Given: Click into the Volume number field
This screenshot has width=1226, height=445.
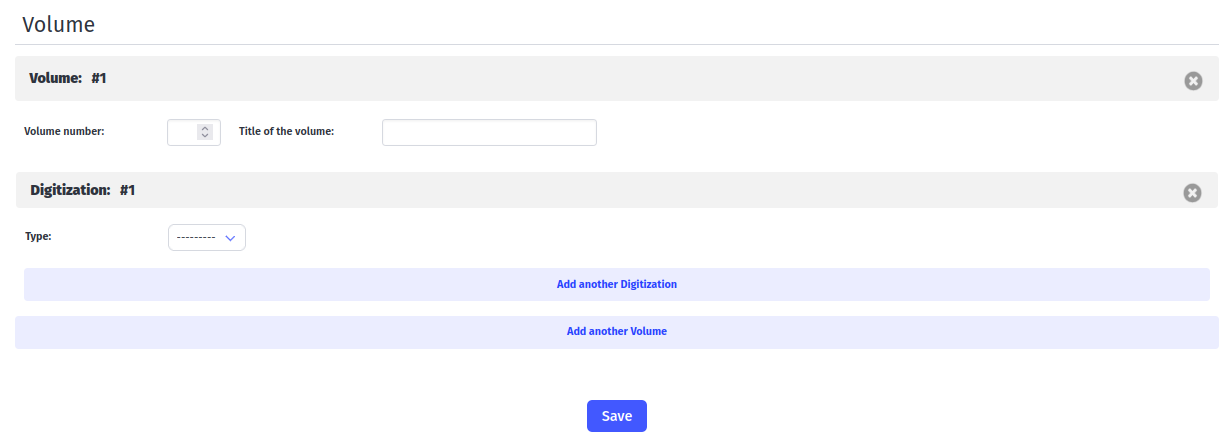Looking at the screenshot, I should click(183, 132).
